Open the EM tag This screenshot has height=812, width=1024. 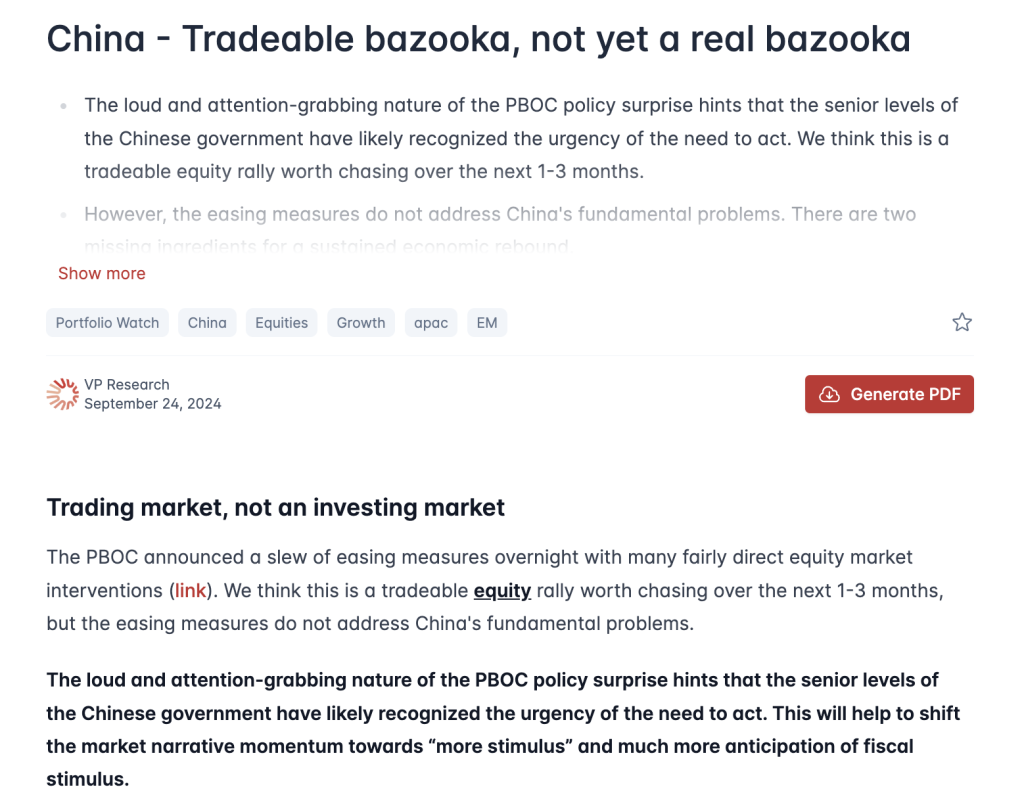[x=487, y=323]
